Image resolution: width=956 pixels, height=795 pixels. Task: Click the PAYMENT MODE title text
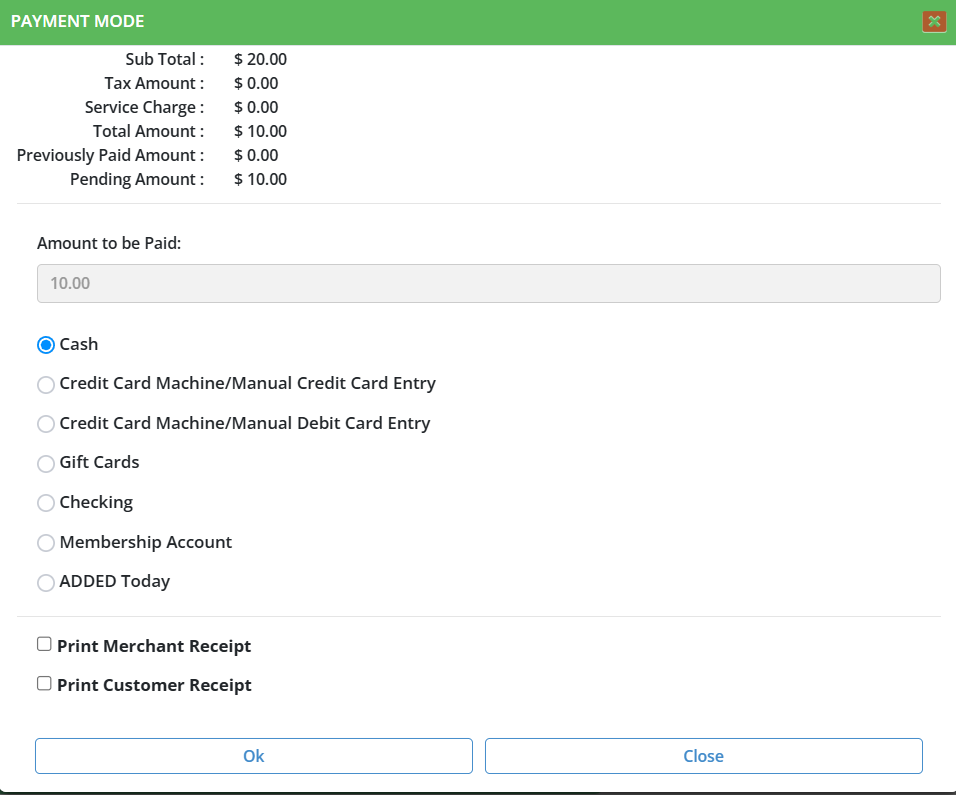[x=77, y=21]
